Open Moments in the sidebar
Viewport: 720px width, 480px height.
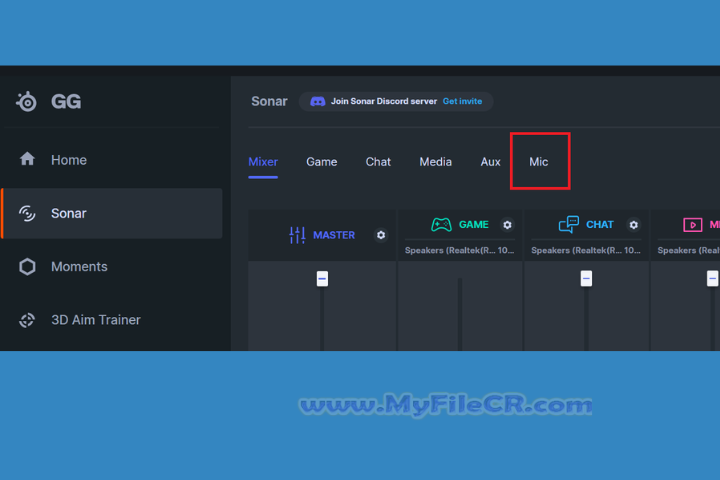point(112,266)
